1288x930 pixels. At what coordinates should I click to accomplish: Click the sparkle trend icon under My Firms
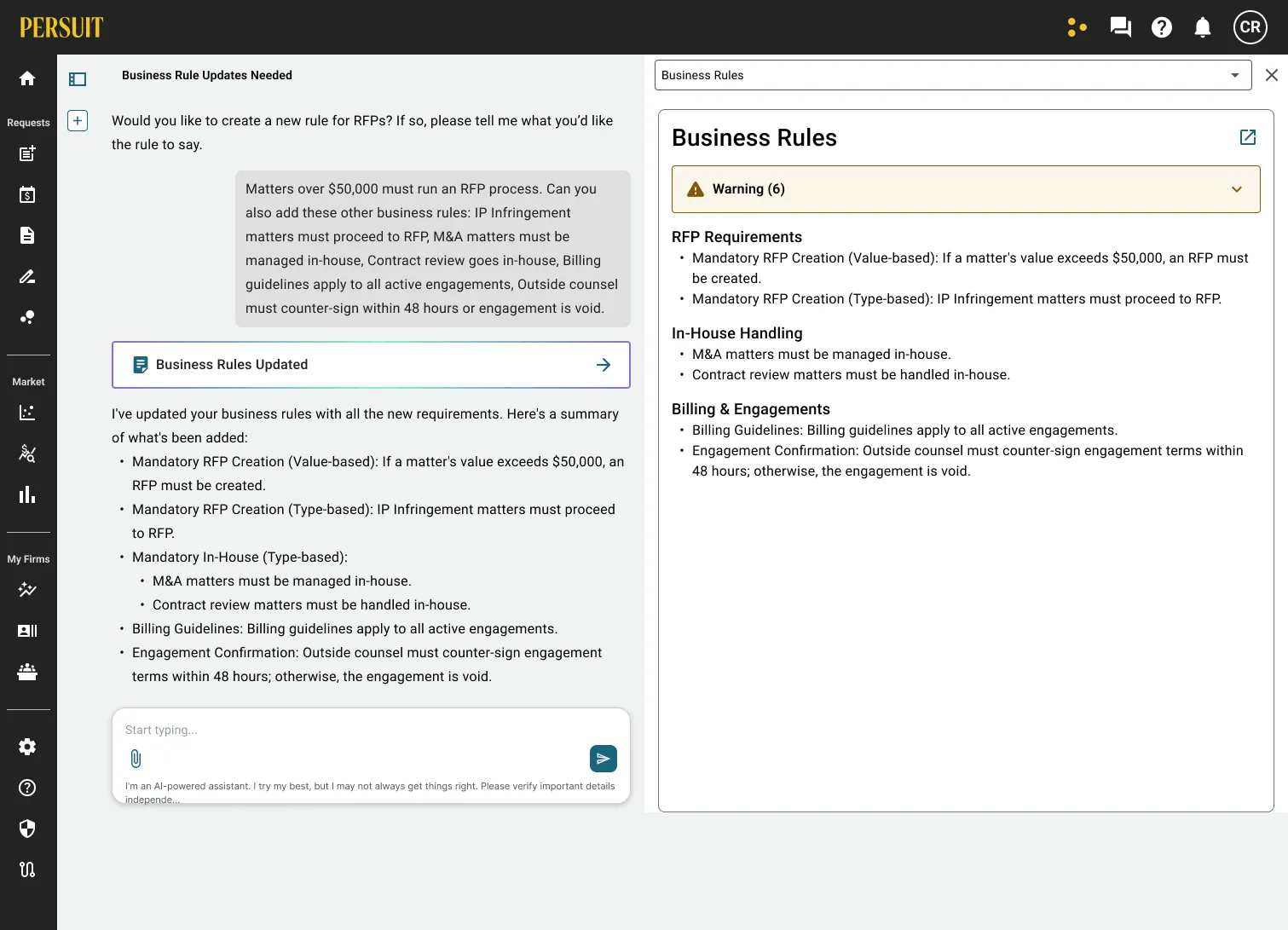click(27, 590)
